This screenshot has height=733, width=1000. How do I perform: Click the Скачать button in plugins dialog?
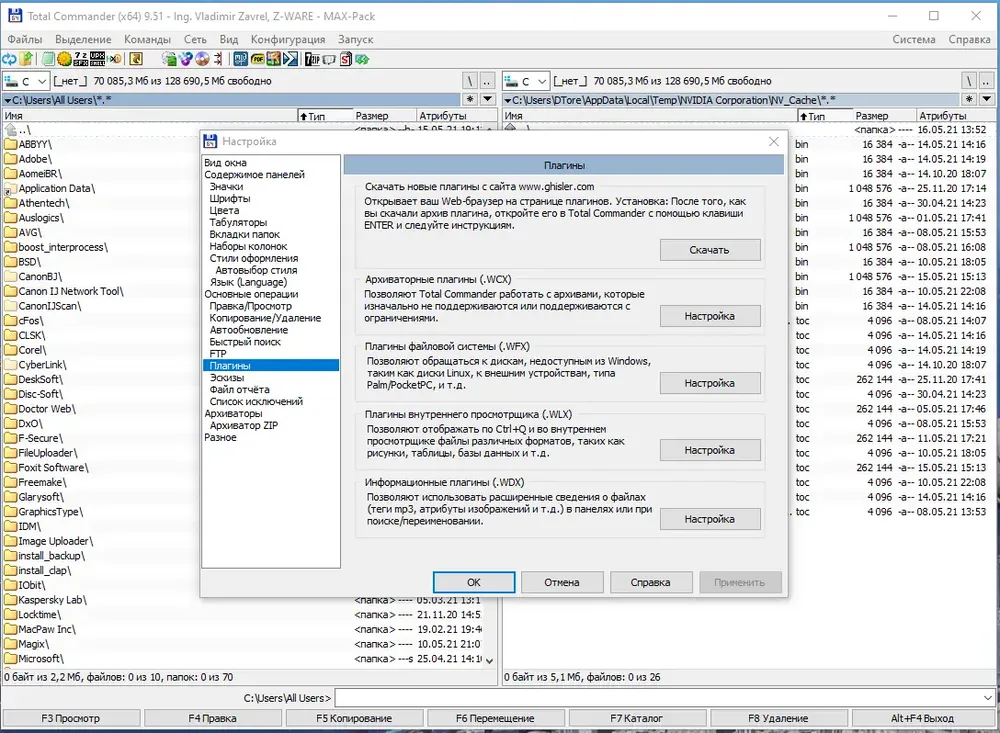710,250
